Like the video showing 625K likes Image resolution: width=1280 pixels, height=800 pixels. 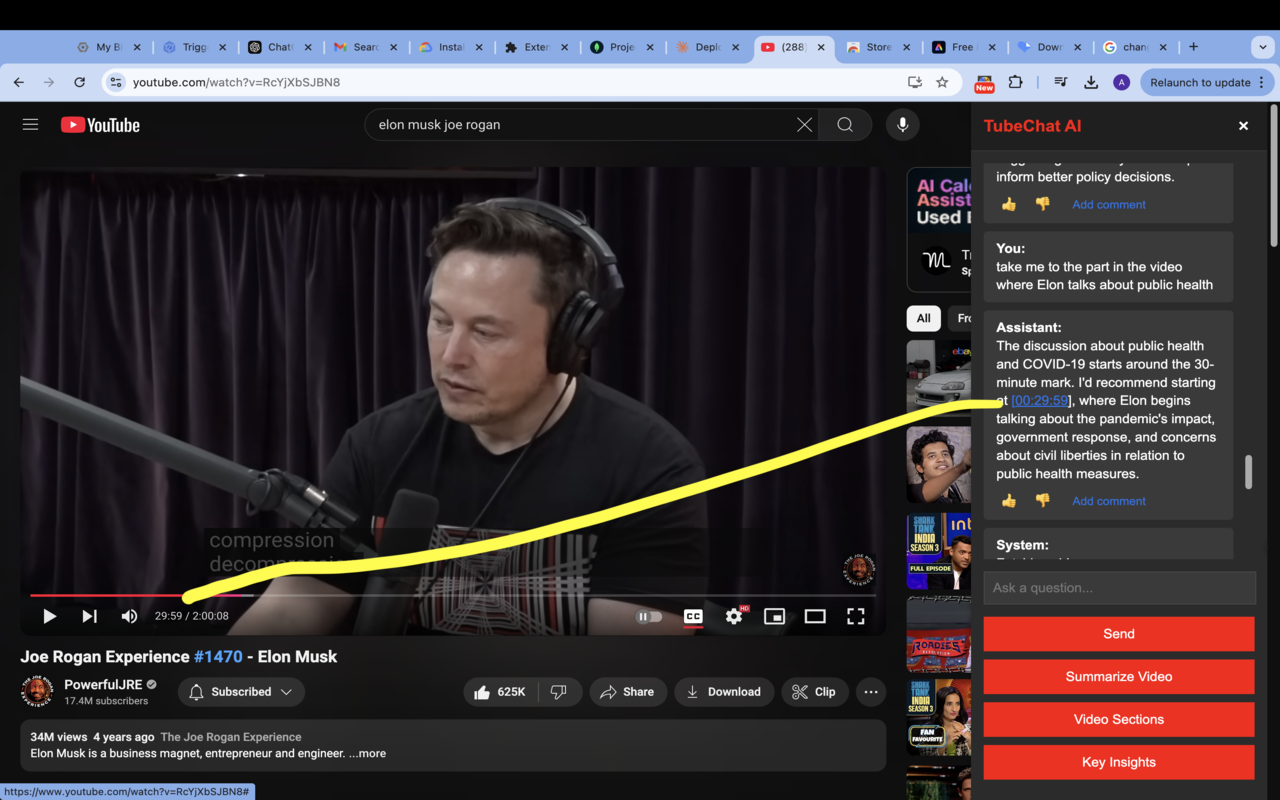(x=501, y=692)
